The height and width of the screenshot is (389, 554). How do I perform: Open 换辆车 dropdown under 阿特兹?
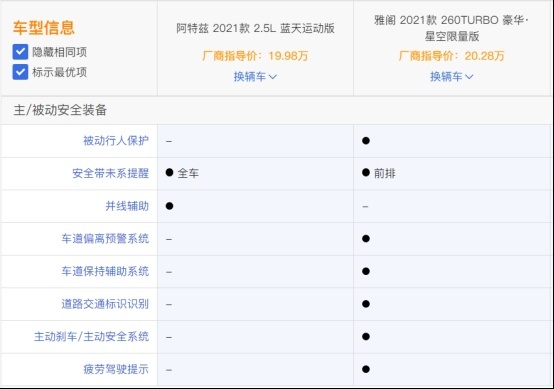tap(255, 76)
